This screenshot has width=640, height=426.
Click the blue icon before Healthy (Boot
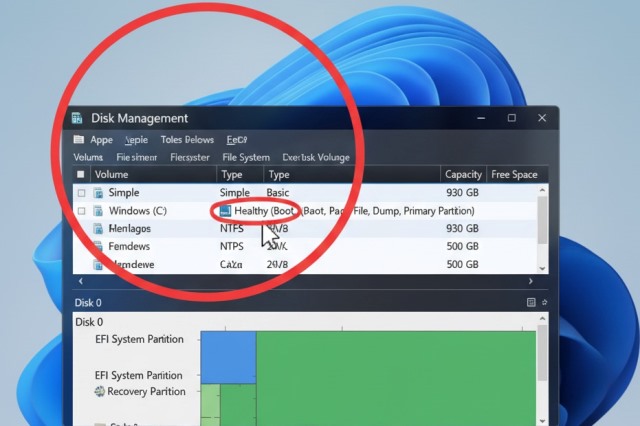(x=225, y=211)
